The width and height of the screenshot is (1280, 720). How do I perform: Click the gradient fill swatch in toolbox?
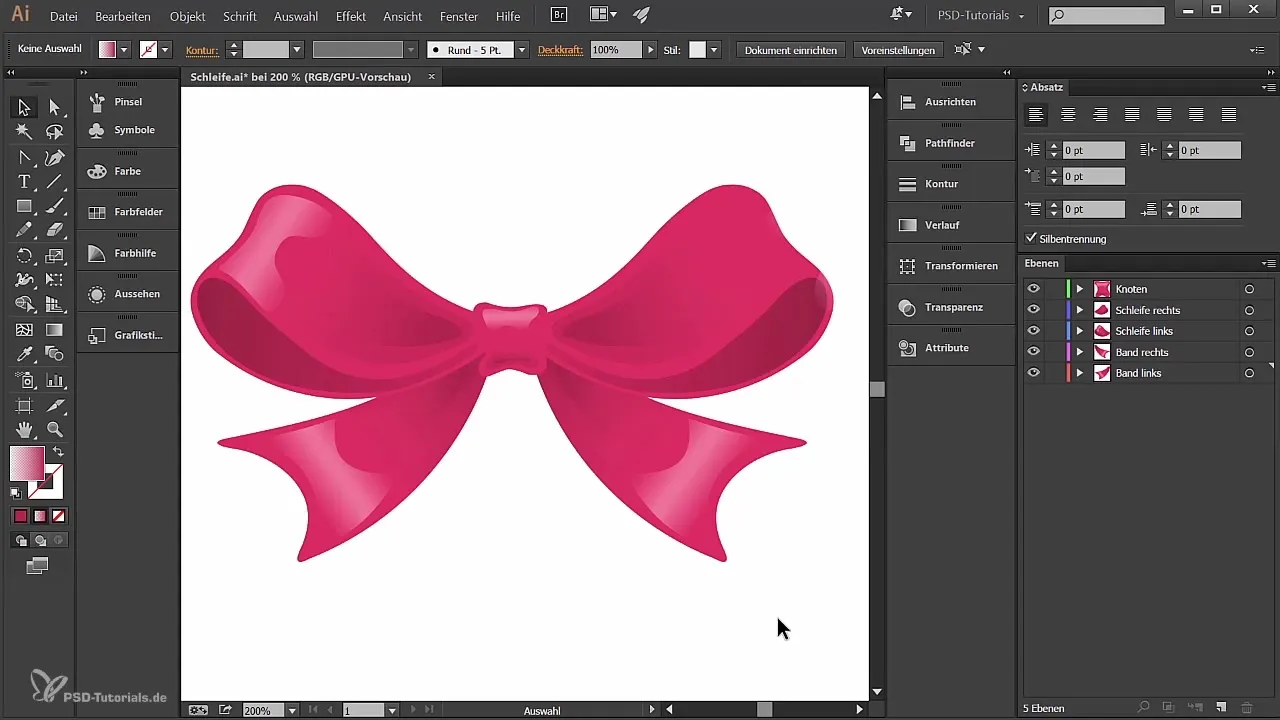pos(27,464)
